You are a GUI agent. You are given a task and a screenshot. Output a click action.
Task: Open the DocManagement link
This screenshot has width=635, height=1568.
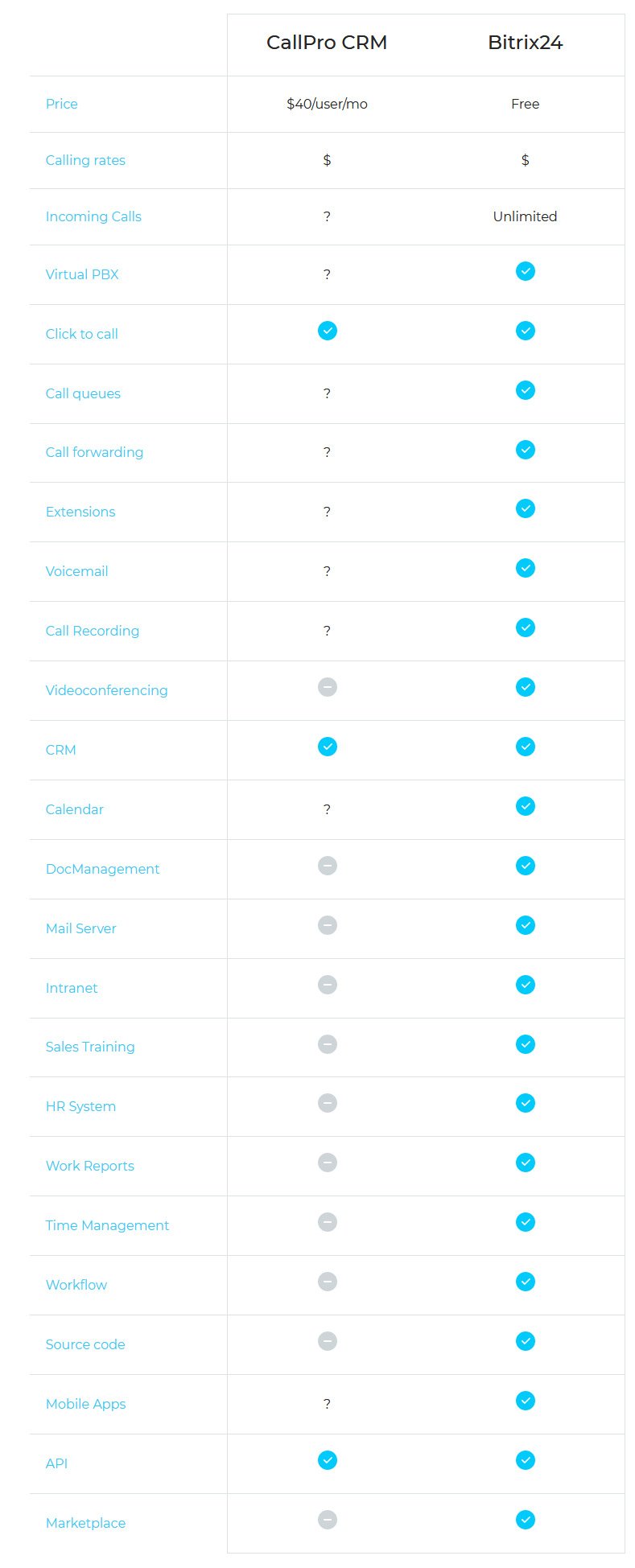coord(102,869)
